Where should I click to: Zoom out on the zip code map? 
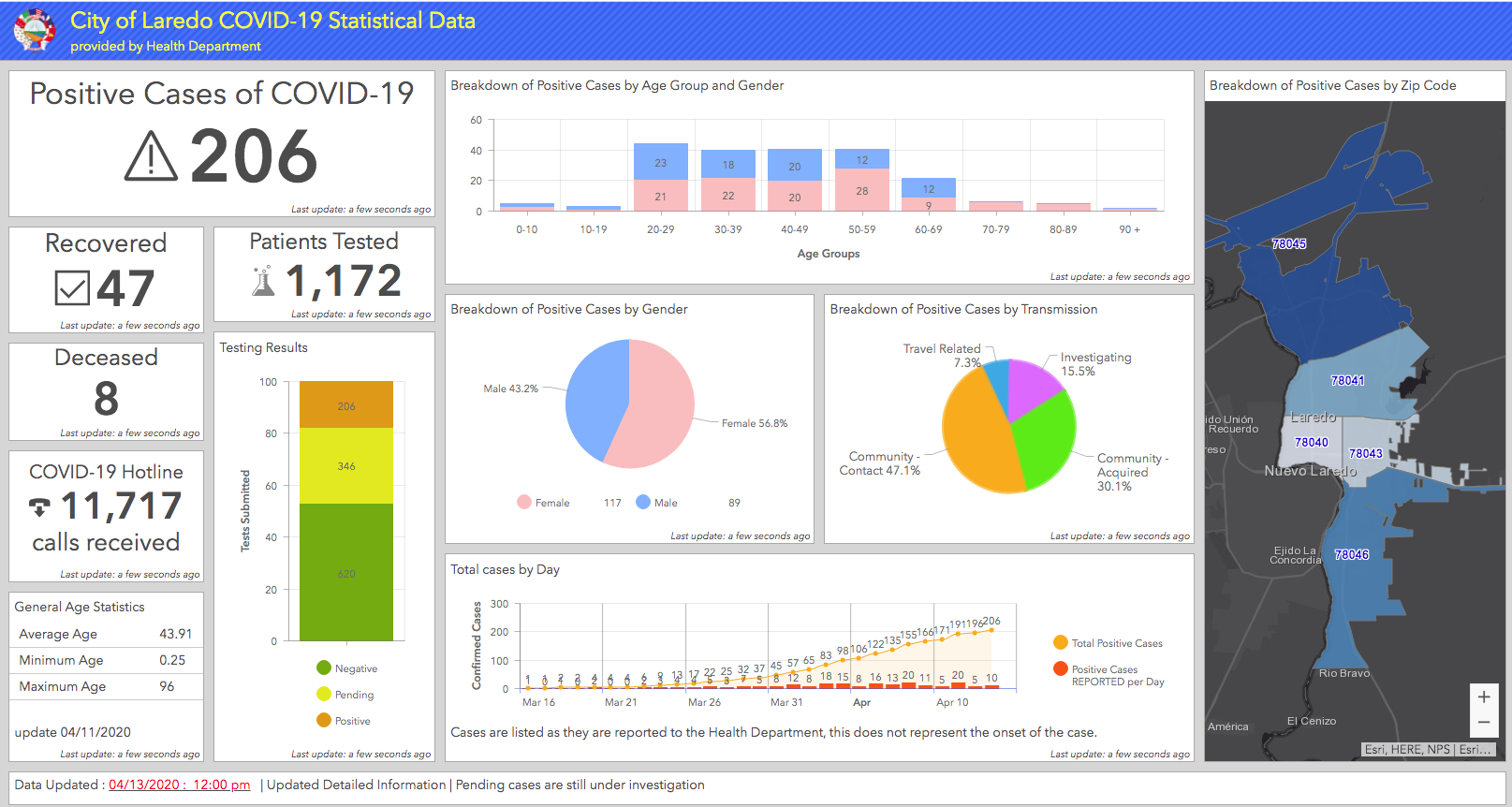[x=1483, y=722]
